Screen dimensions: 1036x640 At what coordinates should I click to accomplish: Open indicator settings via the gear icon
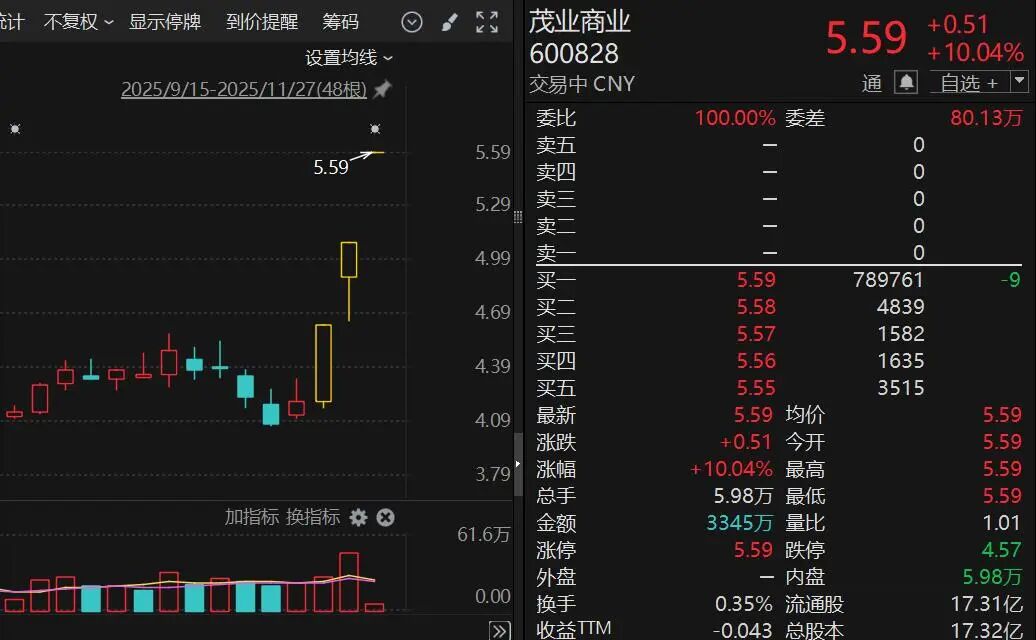358,518
